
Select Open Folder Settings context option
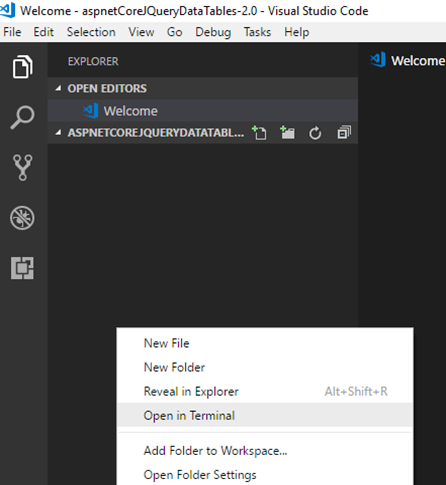265,474
